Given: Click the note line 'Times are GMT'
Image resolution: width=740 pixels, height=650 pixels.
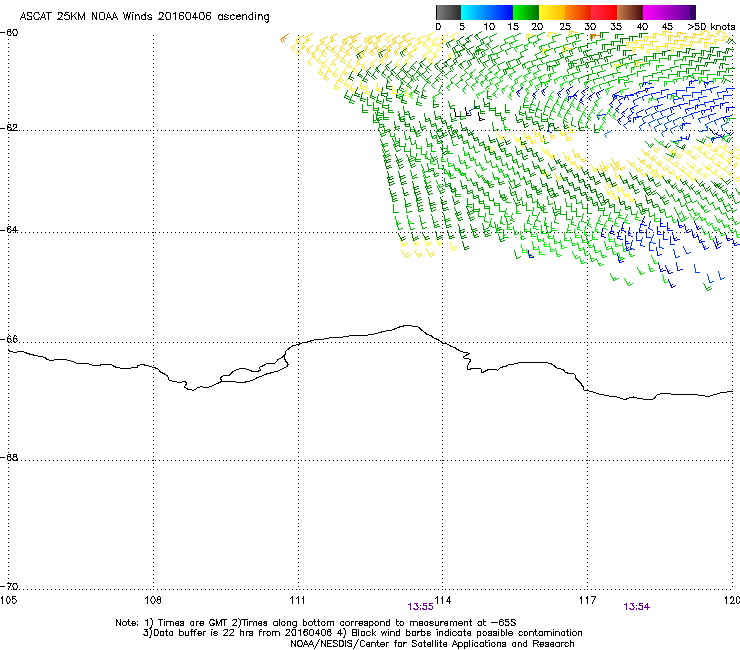Looking at the screenshot, I should [x=192, y=623].
